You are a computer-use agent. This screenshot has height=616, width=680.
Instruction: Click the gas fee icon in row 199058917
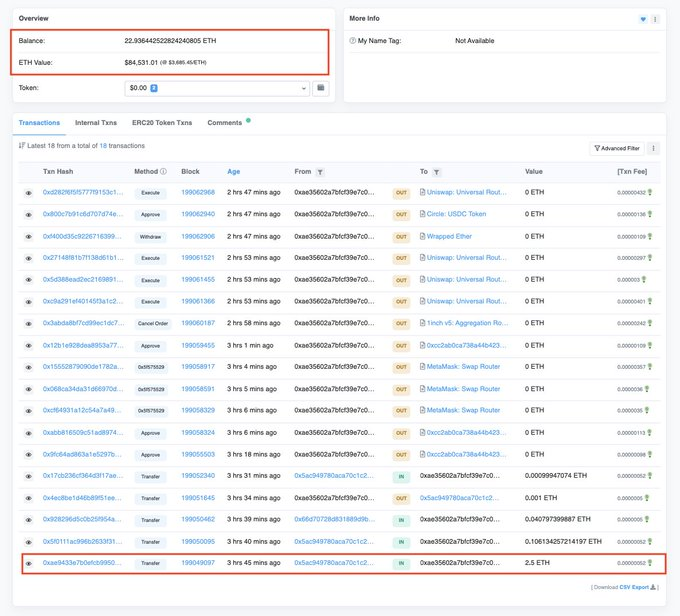pyautogui.click(x=650, y=367)
